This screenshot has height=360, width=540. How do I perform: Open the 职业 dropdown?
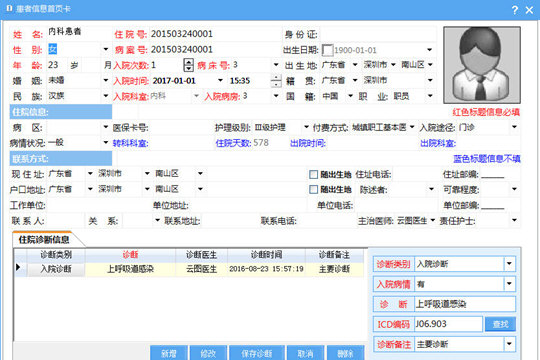(x=430, y=96)
